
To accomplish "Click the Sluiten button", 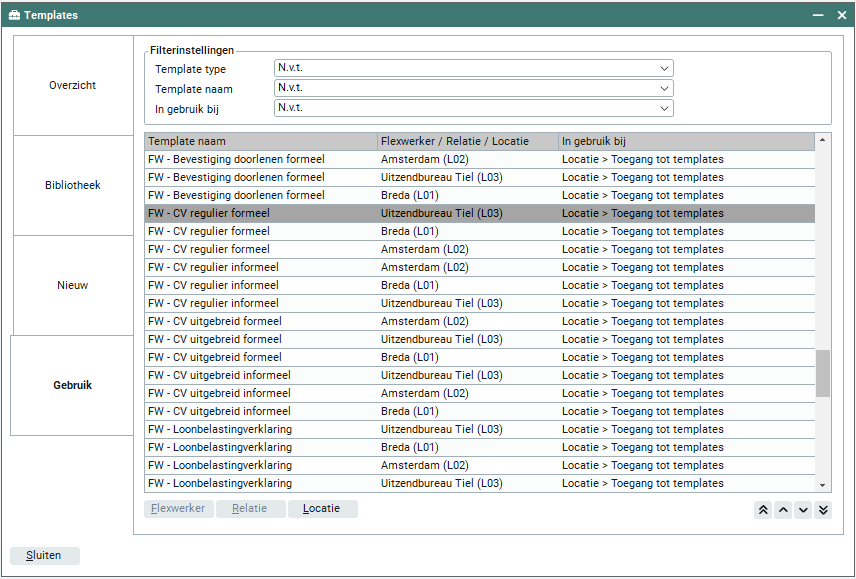I will [x=44, y=556].
